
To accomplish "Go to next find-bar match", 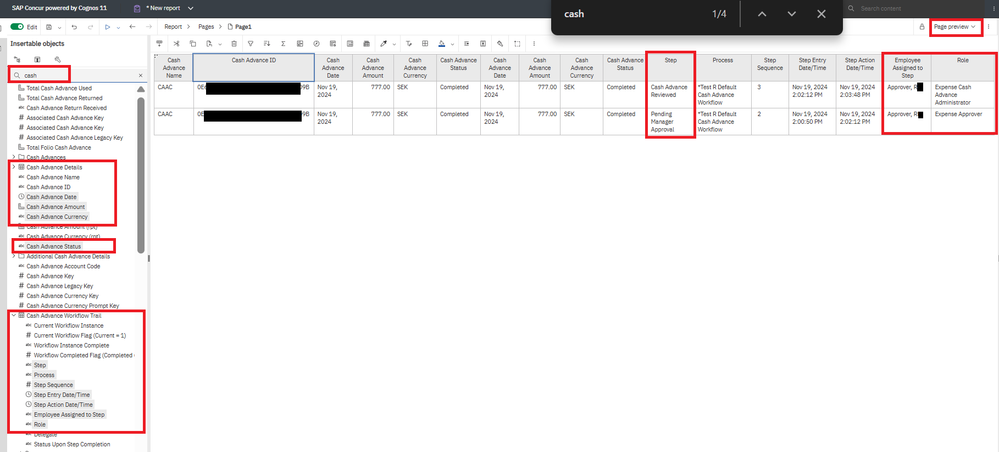I will [x=791, y=14].
